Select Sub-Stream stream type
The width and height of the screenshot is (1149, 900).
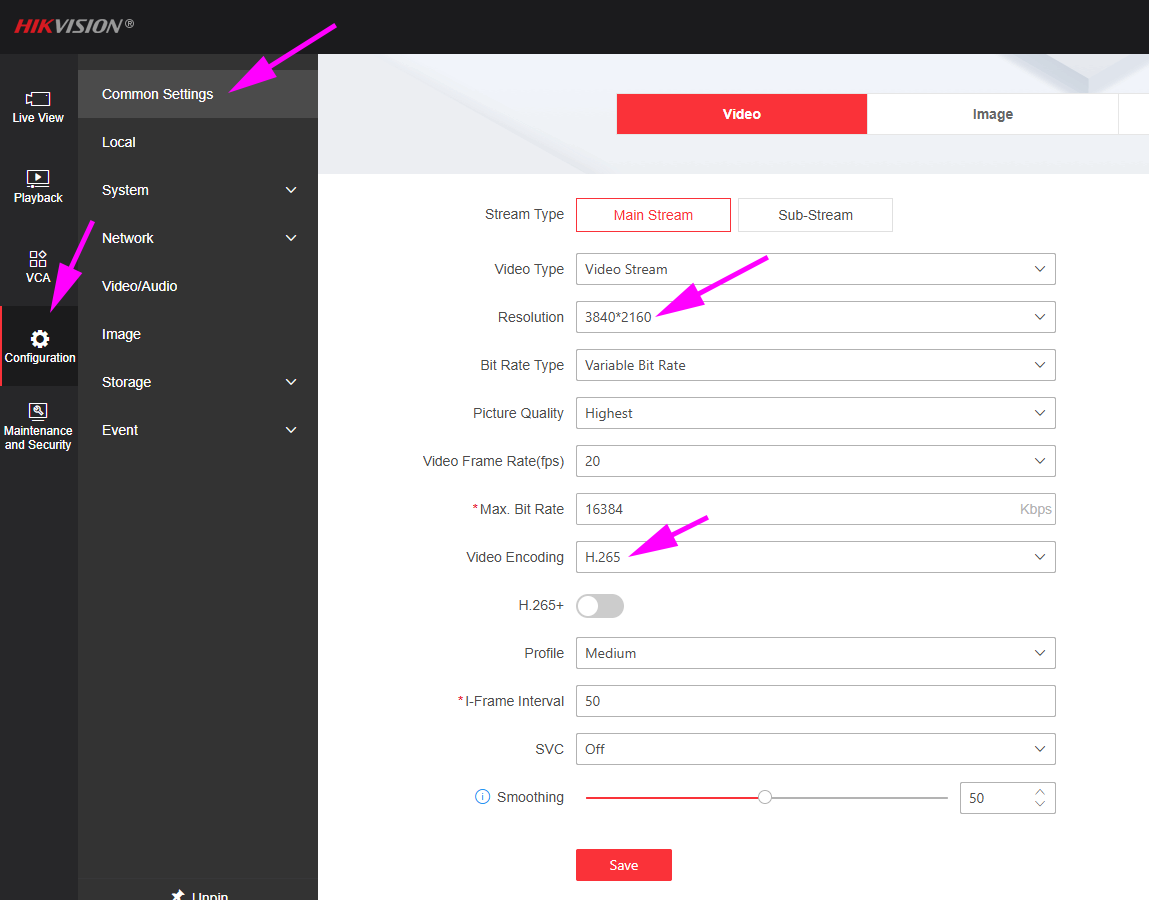(x=815, y=215)
